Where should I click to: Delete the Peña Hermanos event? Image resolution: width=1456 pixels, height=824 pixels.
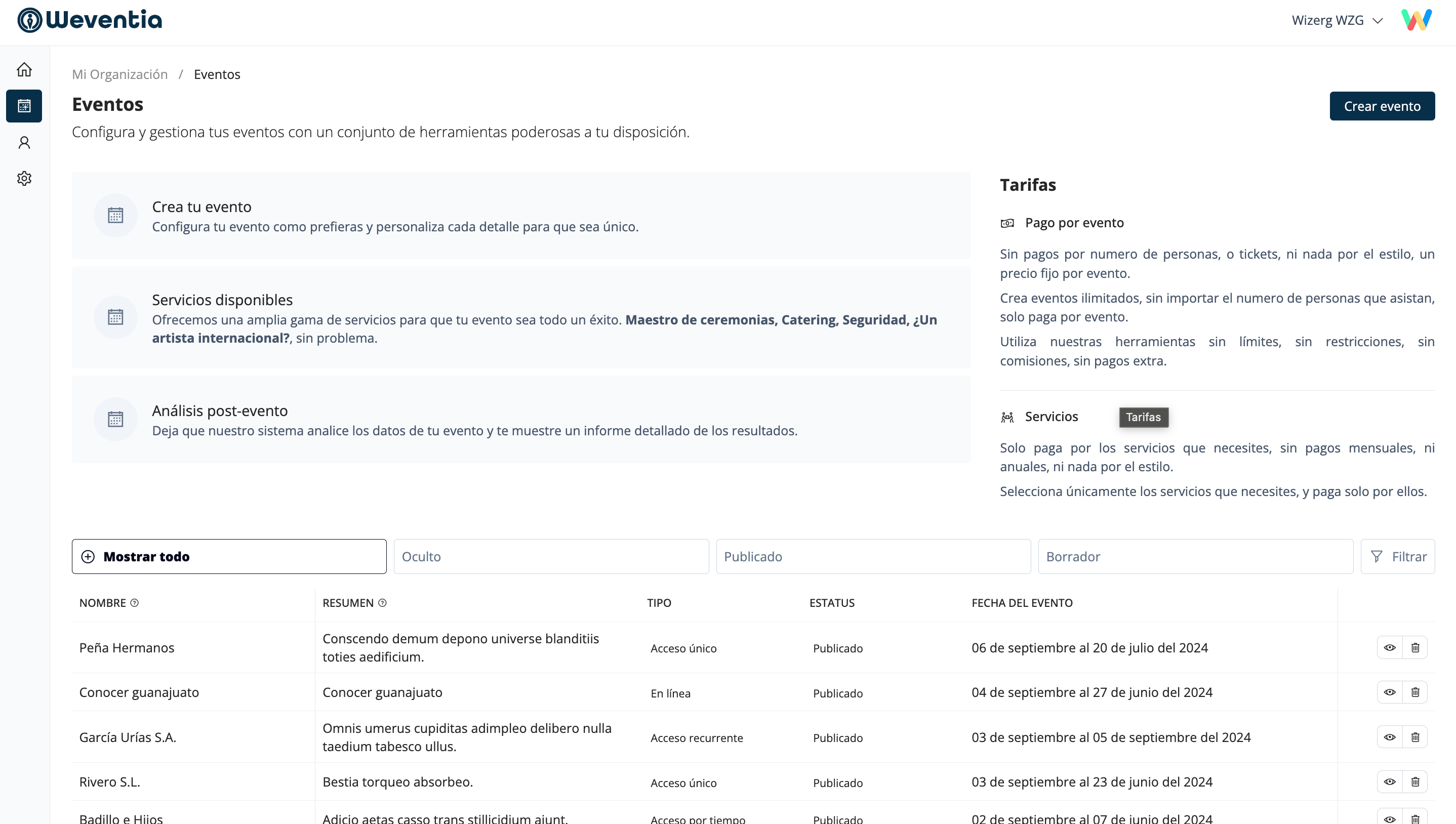click(1414, 647)
